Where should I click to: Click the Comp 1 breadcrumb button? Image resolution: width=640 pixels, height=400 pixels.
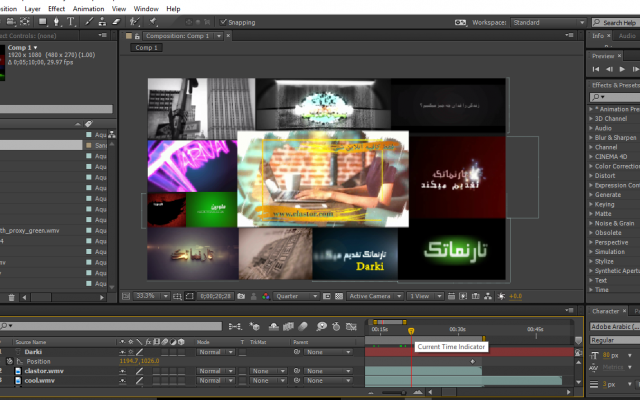pos(146,48)
